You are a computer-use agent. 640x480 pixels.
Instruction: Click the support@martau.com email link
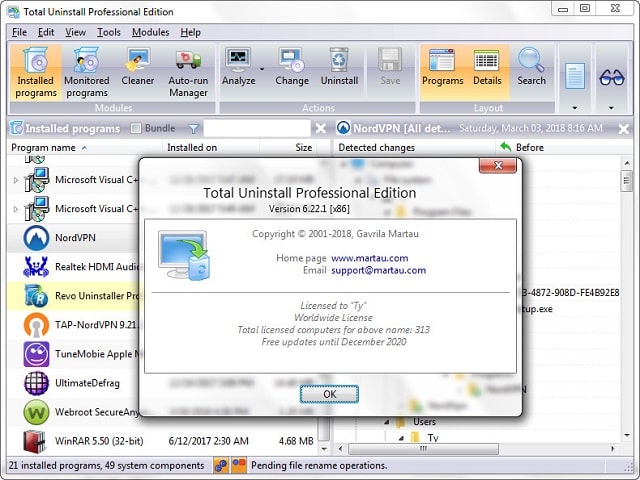[x=378, y=270]
